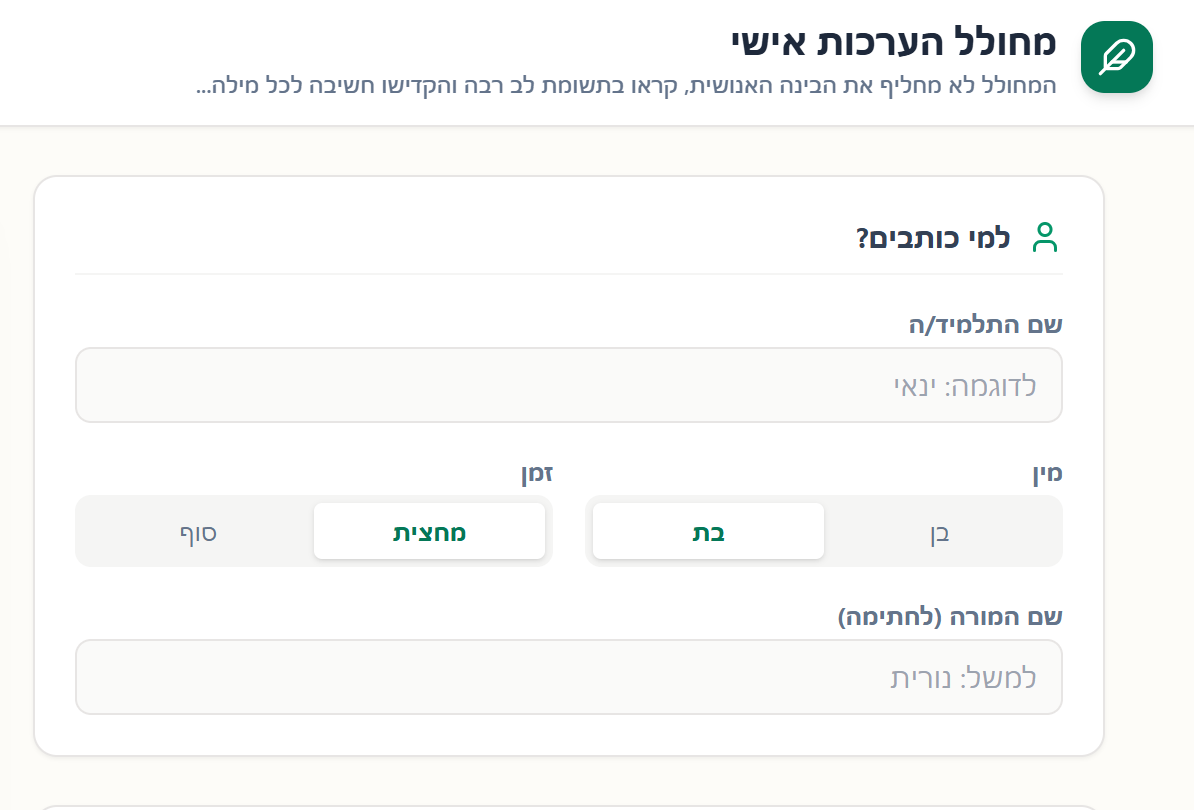
Task: Click the next card peeking at bottom
Action: (568, 806)
